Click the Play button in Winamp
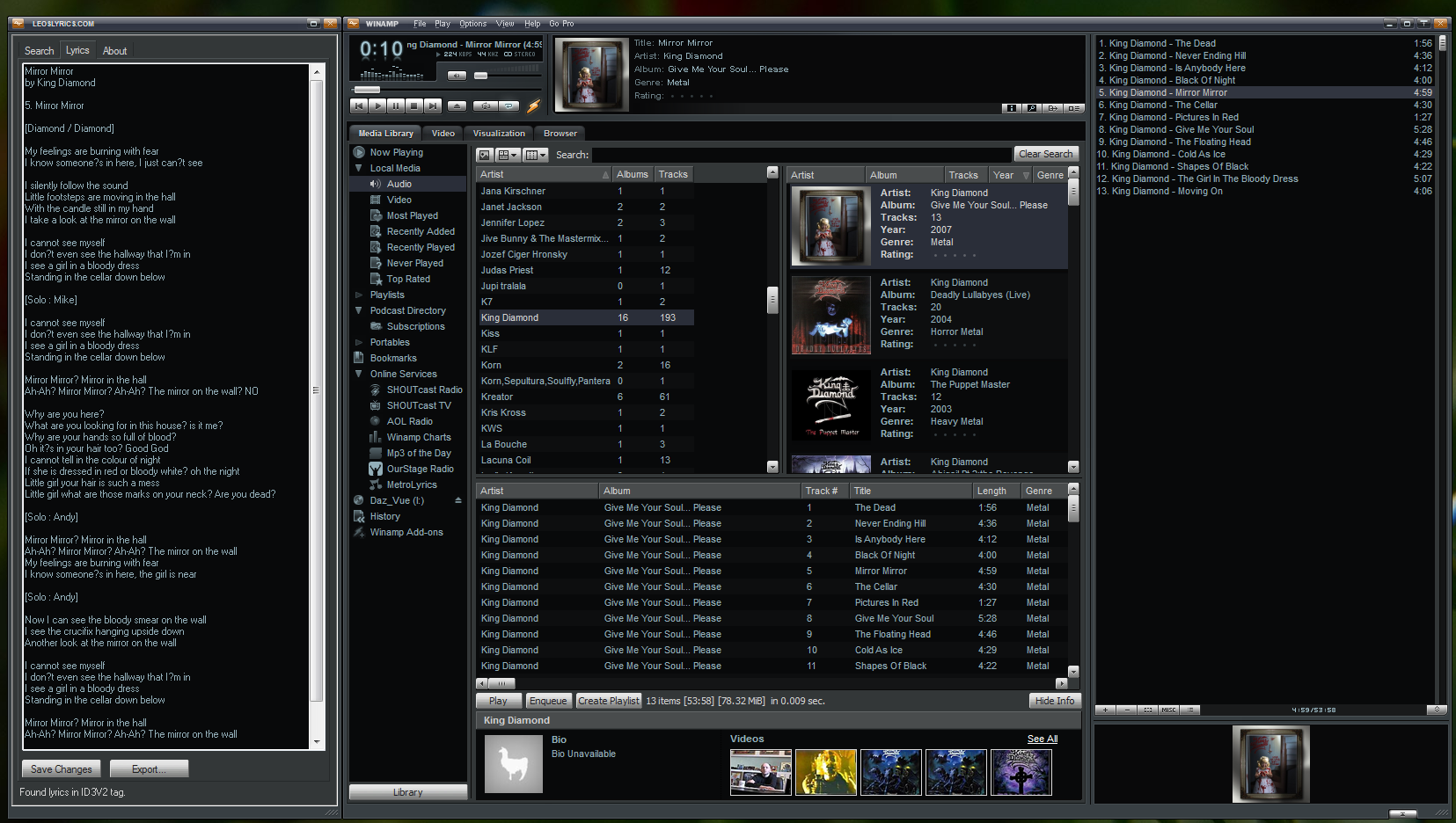1456x823 pixels. tap(377, 106)
